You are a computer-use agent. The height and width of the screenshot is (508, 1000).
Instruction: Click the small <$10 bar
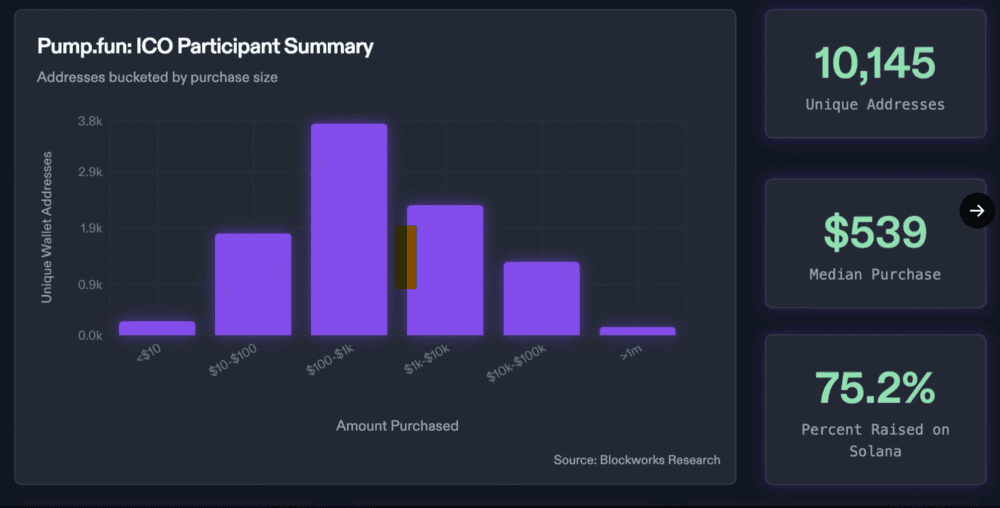click(x=157, y=328)
